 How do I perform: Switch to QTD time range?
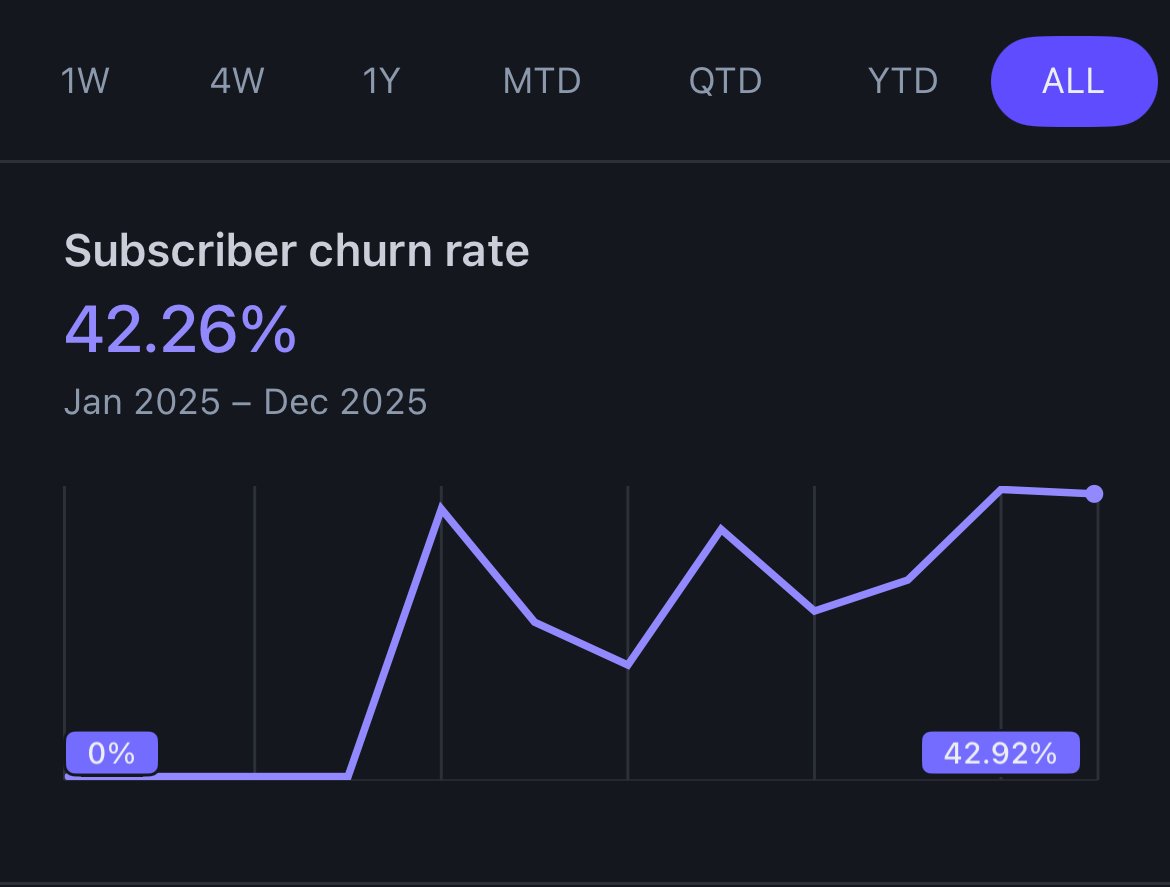pos(725,81)
